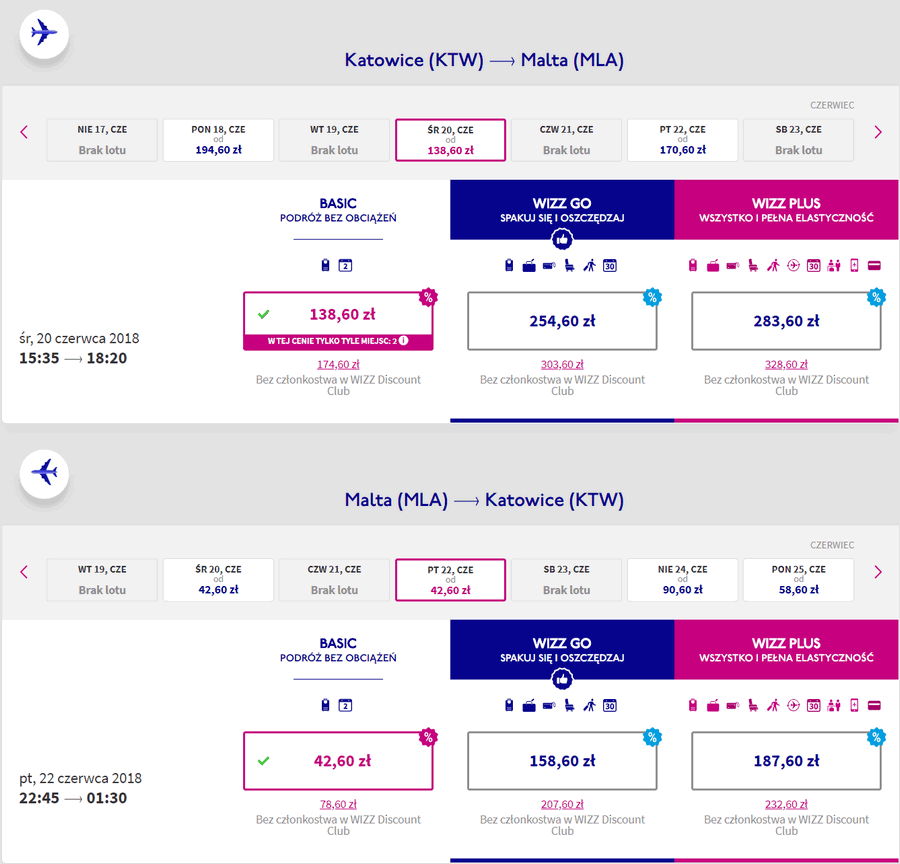Click calendar 2 icon under outbound BASIC
900x864 pixels.
345,265
